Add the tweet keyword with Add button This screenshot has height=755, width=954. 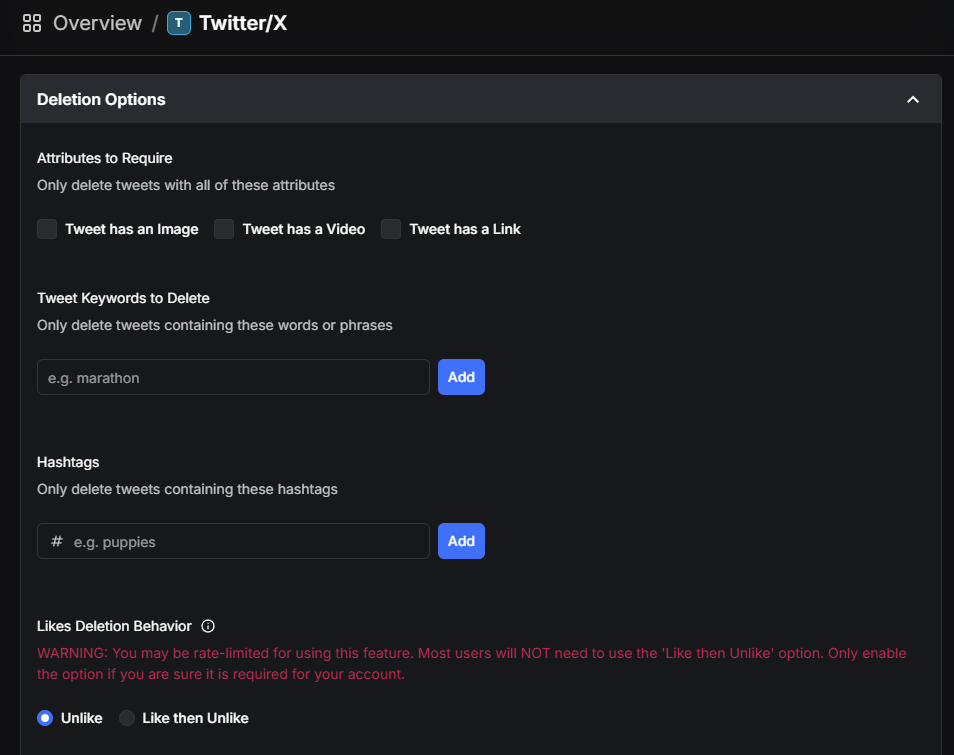point(461,377)
